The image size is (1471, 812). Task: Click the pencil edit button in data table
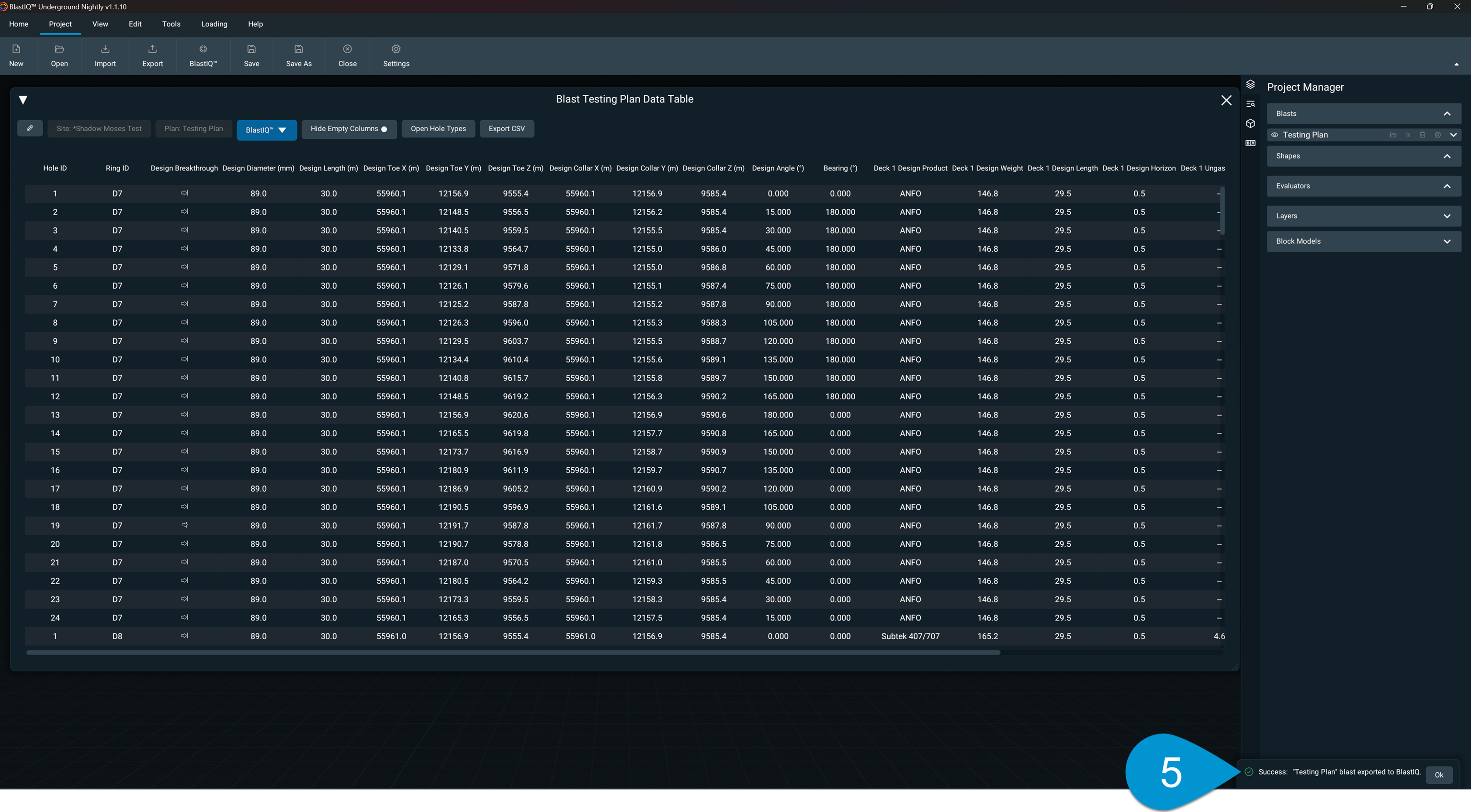point(30,128)
